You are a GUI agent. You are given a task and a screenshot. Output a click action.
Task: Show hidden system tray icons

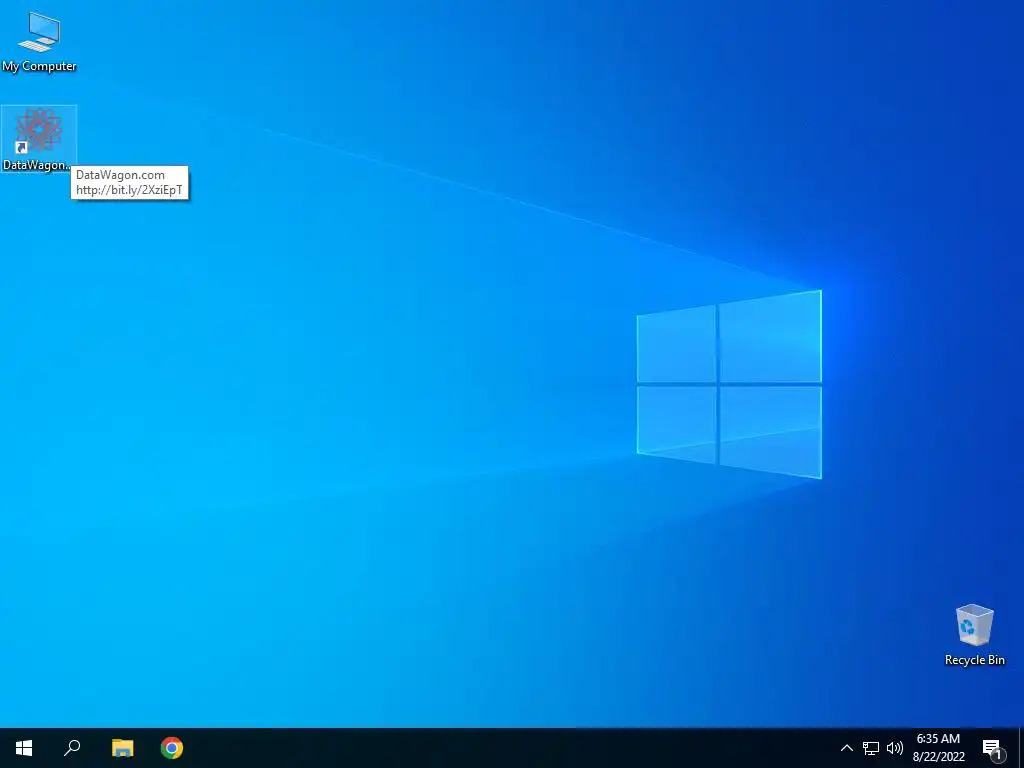(846, 748)
